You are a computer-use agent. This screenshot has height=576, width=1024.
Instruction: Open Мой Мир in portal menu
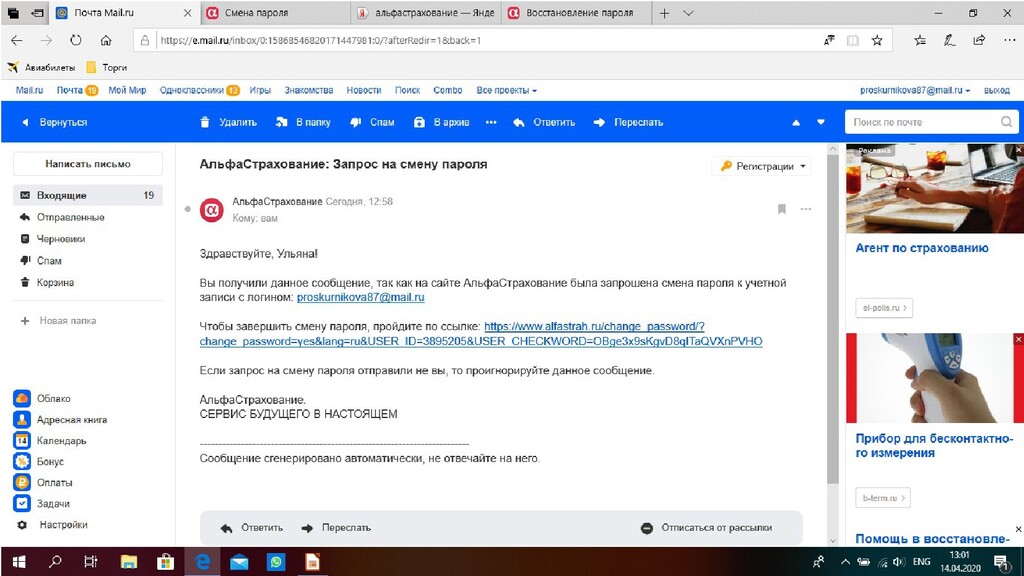(x=127, y=90)
